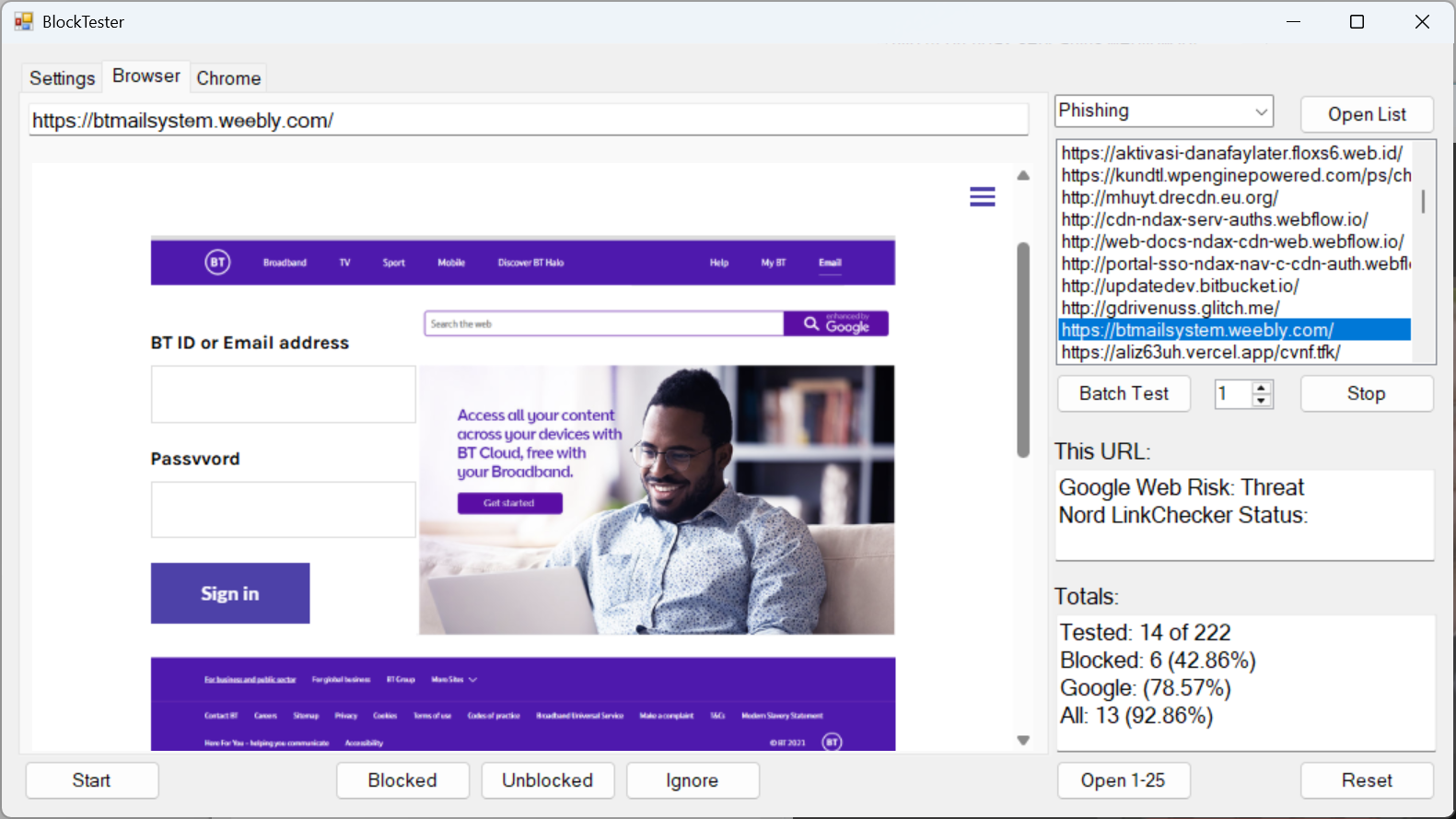
Task: Mark the URL as Unblocked
Action: pos(548,780)
